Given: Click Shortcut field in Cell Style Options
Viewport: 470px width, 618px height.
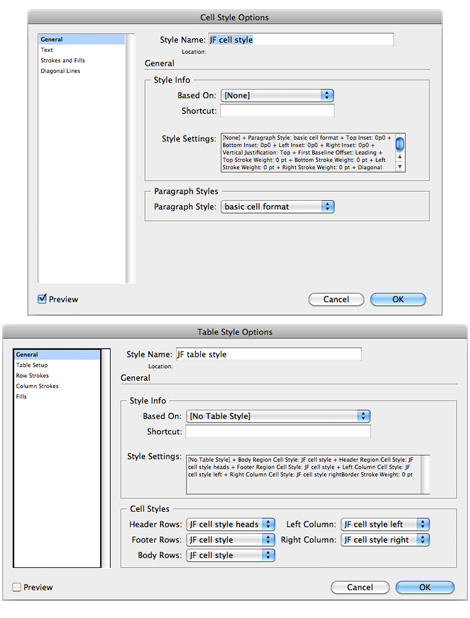Looking at the screenshot, I should tap(277, 111).
